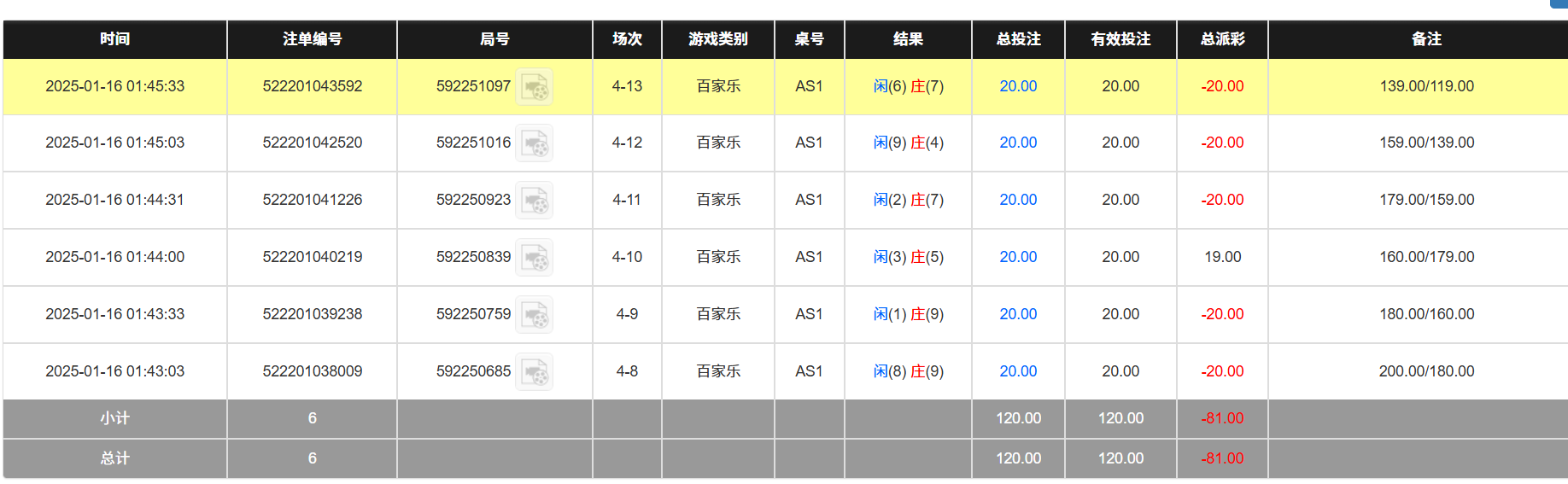The width and height of the screenshot is (1568, 484).
Task: Click payout 19.00 in row 4-10
Action: point(1222,257)
